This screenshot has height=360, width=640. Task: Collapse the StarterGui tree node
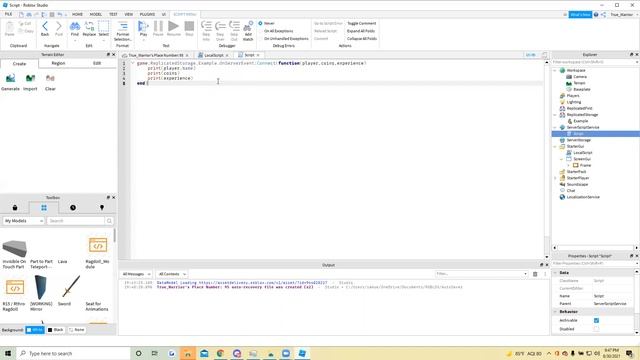point(555,146)
